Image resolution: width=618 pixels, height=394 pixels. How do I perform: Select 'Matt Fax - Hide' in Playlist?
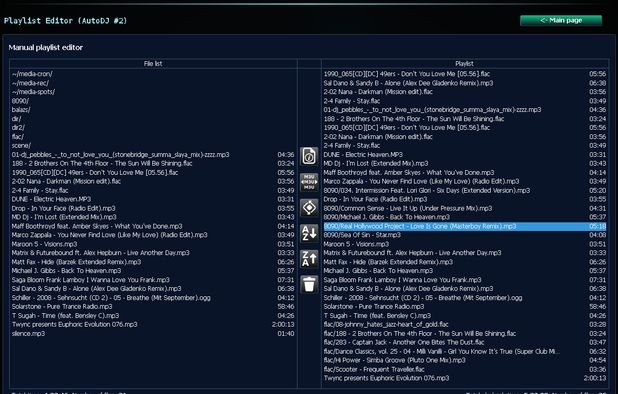coord(465,262)
